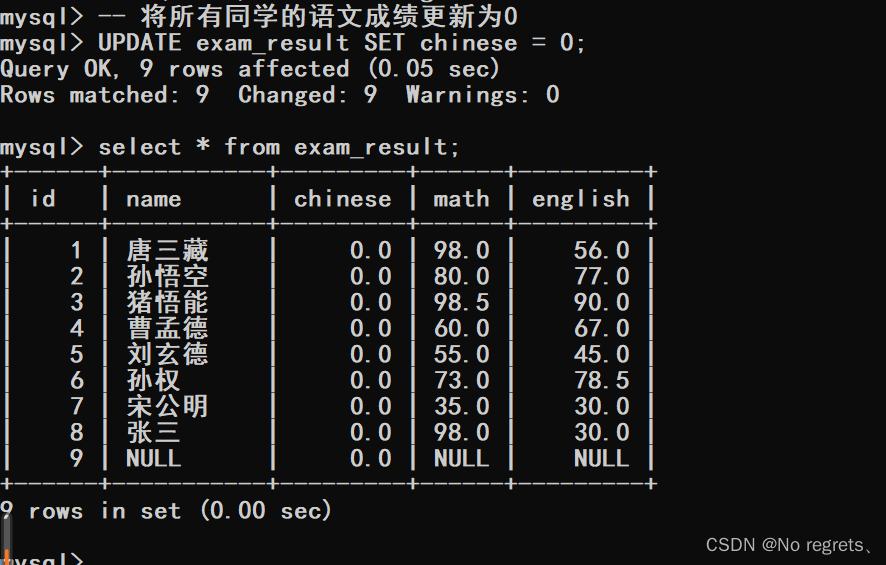Click english score 90.0 for 猪悟能
886x565 pixels.
tap(601, 302)
